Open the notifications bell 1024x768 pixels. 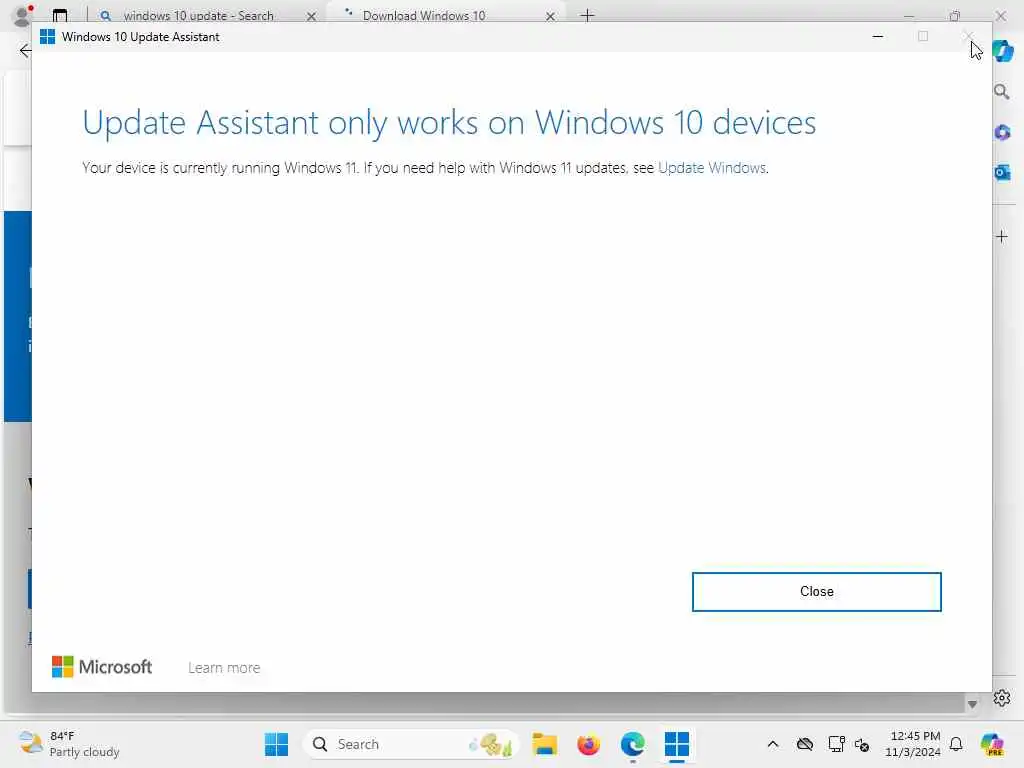(956, 744)
